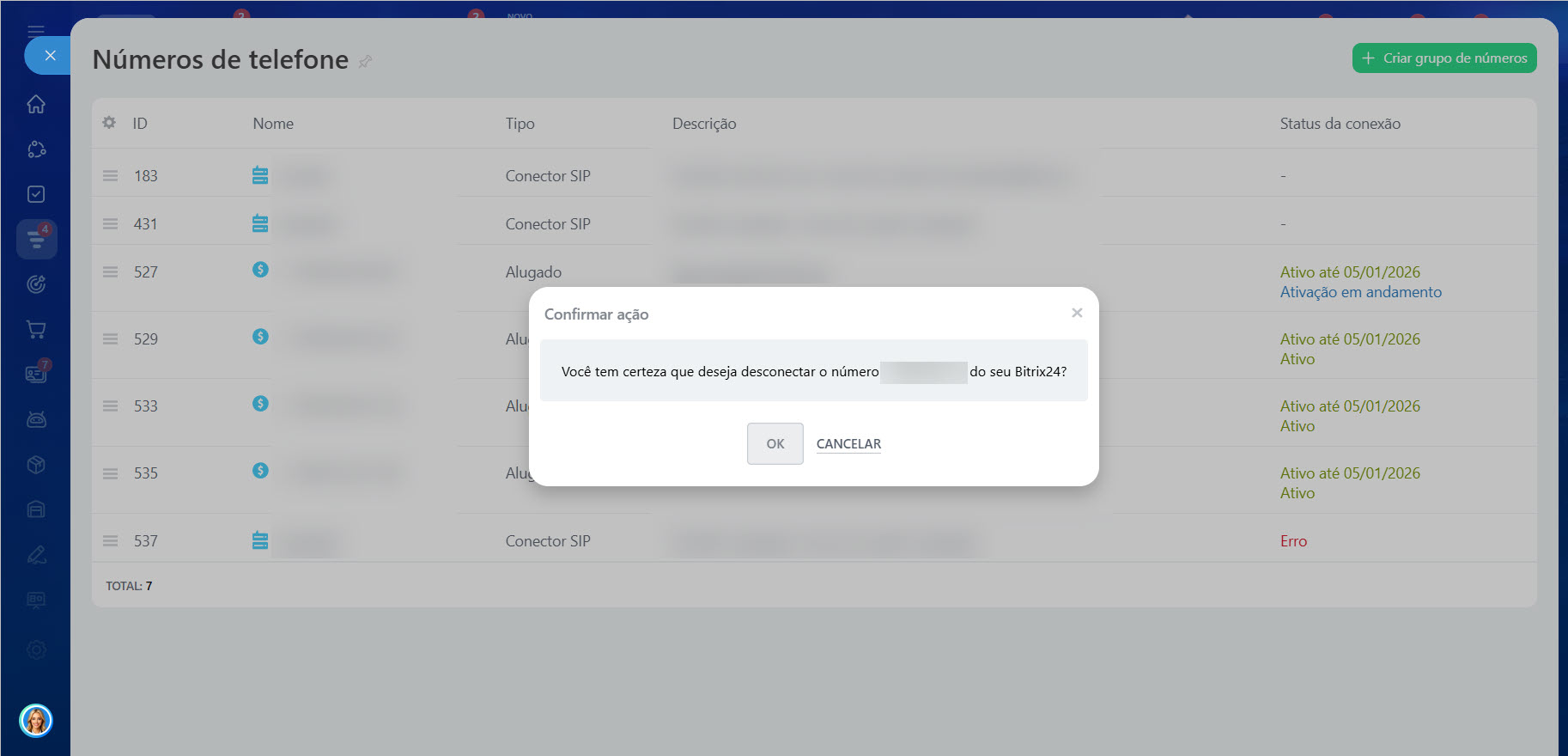Pin the Números de telefone page
Screen dimensions: 1568x756
click(365, 61)
